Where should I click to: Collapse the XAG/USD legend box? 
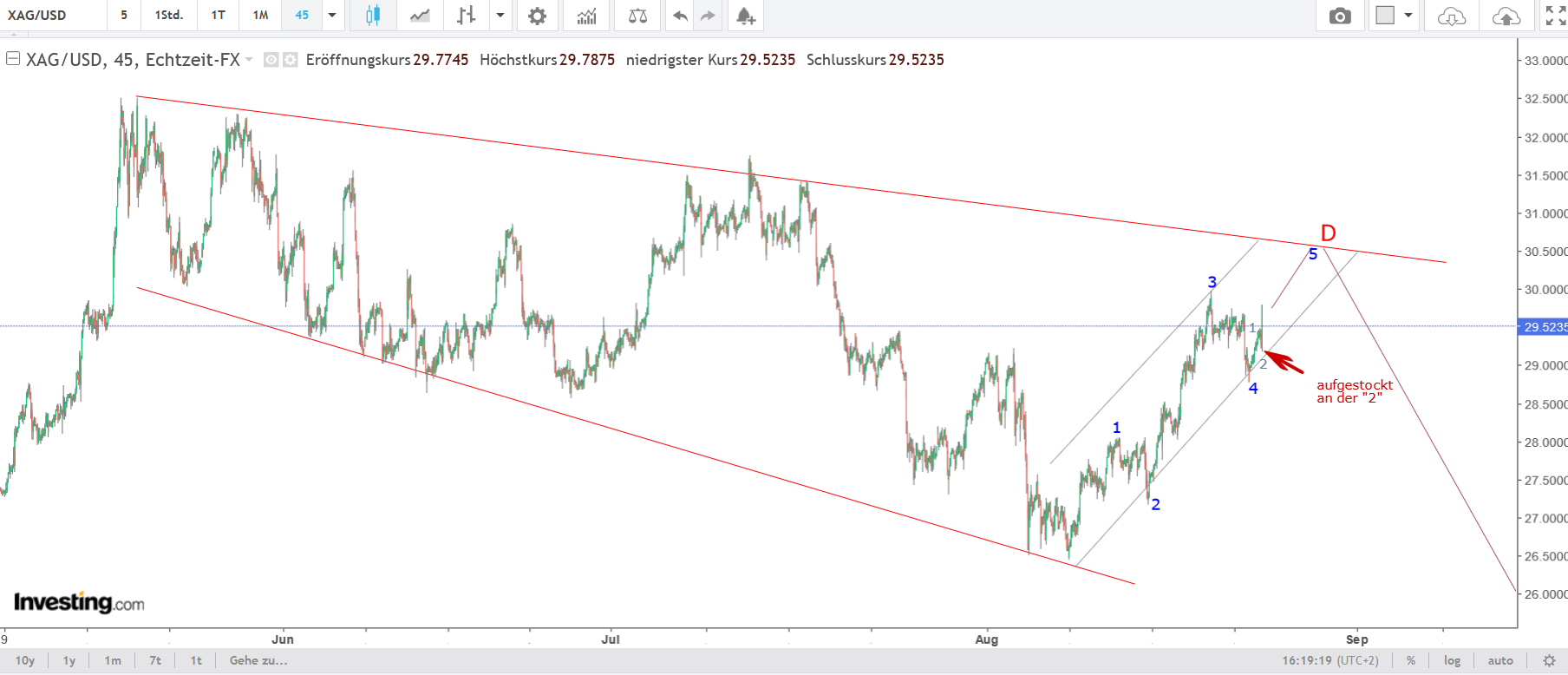pos(13,59)
